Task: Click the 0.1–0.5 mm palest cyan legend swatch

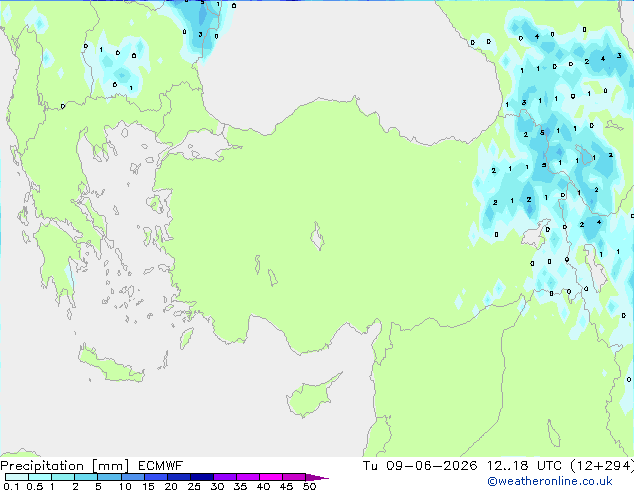Action: (17, 477)
